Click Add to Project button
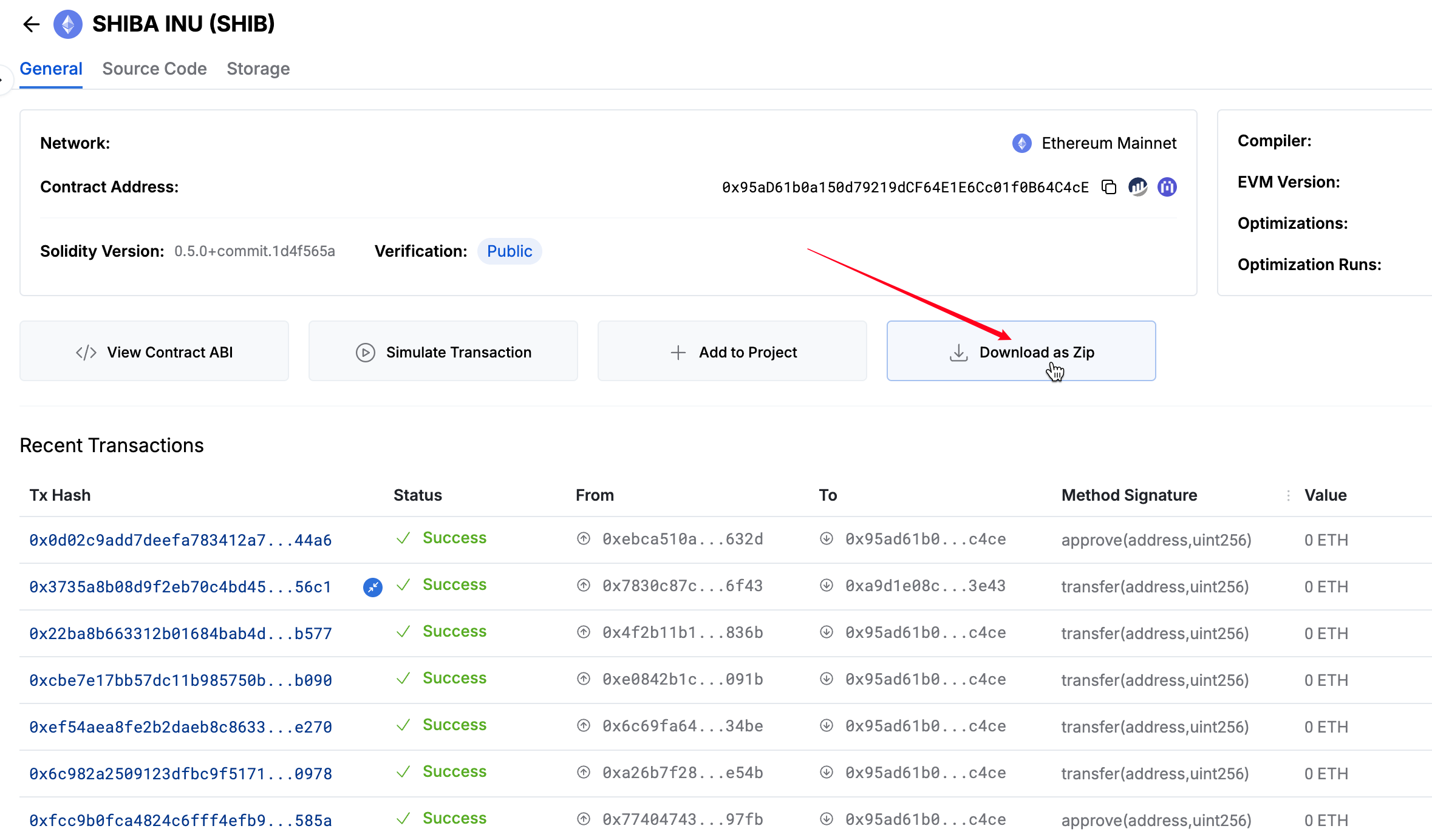Viewport: 1432px width, 840px height. click(732, 352)
